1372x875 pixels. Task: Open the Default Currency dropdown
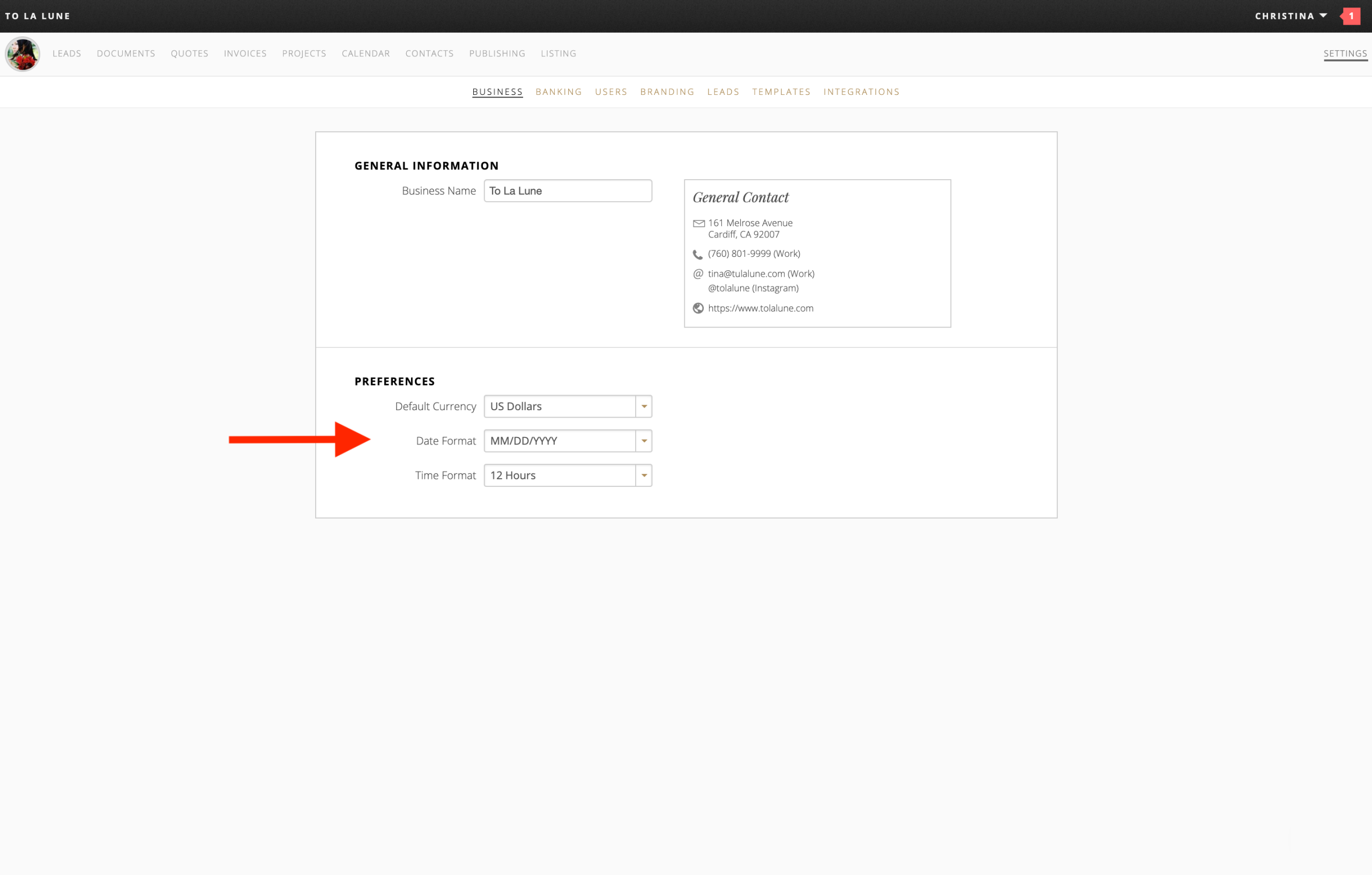(644, 406)
